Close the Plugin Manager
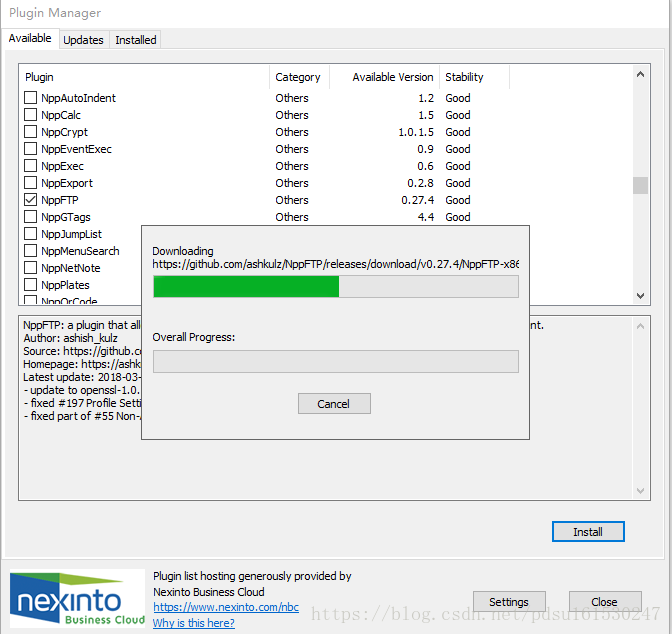Viewport: 672px width, 634px height. pos(605,602)
